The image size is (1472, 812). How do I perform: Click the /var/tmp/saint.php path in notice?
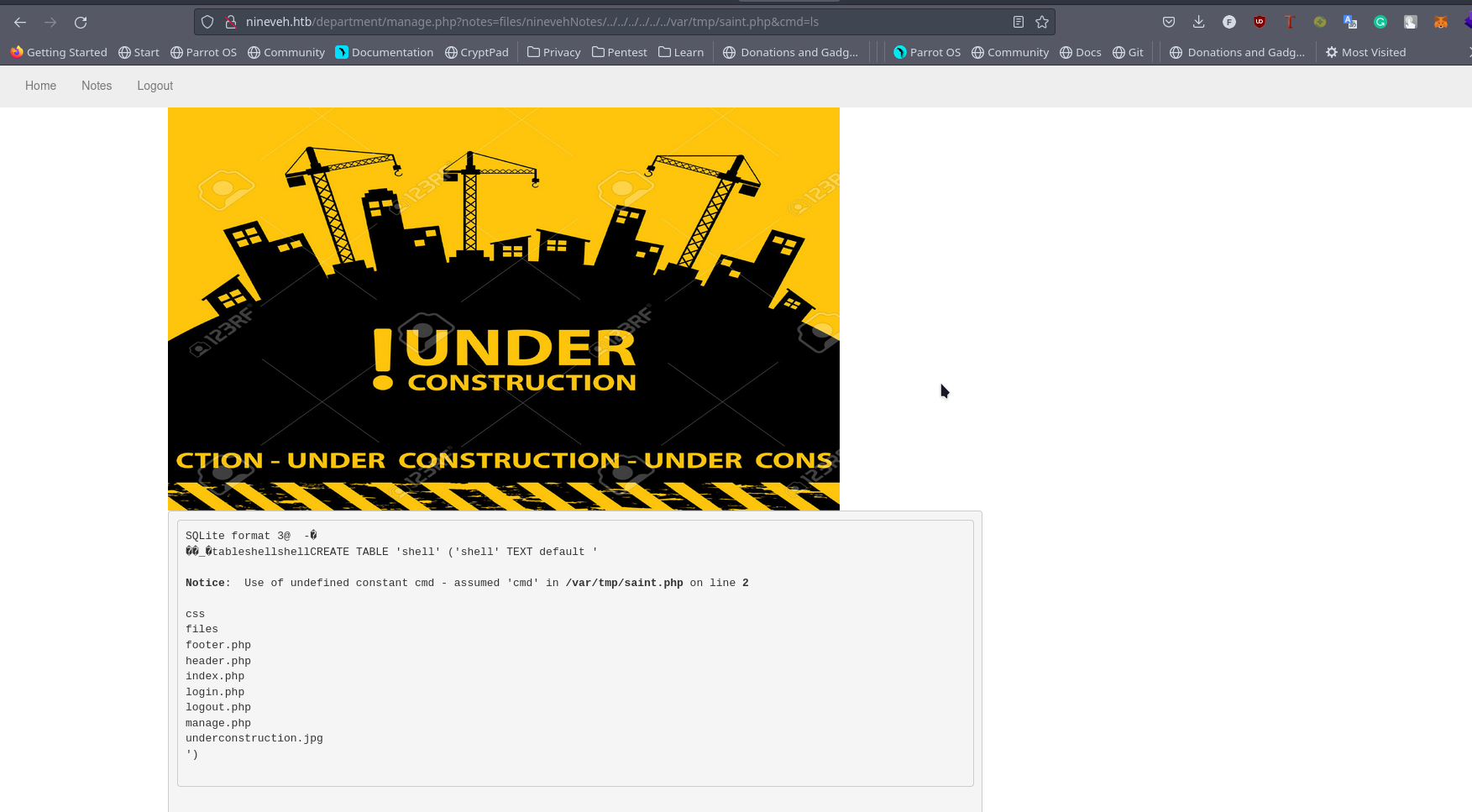coord(625,583)
